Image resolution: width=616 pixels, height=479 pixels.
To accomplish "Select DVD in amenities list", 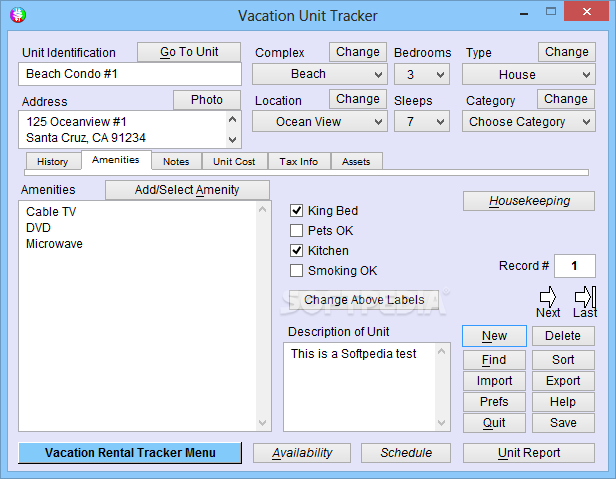I will [x=38, y=228].
